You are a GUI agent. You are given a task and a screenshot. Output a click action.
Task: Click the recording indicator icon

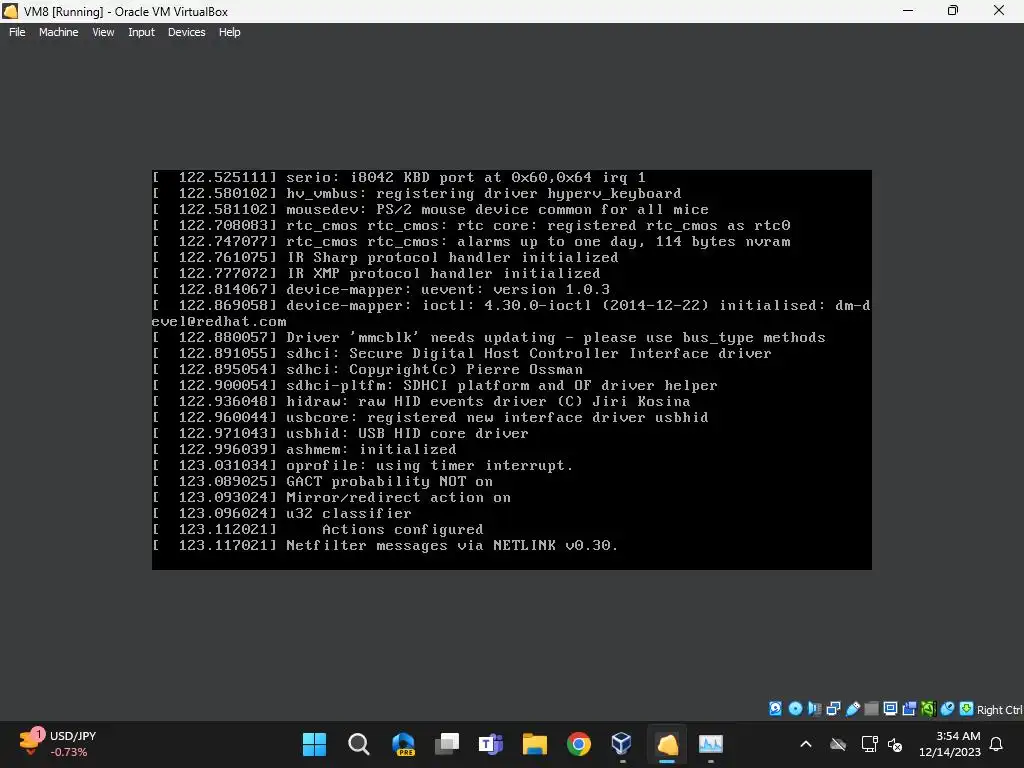point(909,709)
